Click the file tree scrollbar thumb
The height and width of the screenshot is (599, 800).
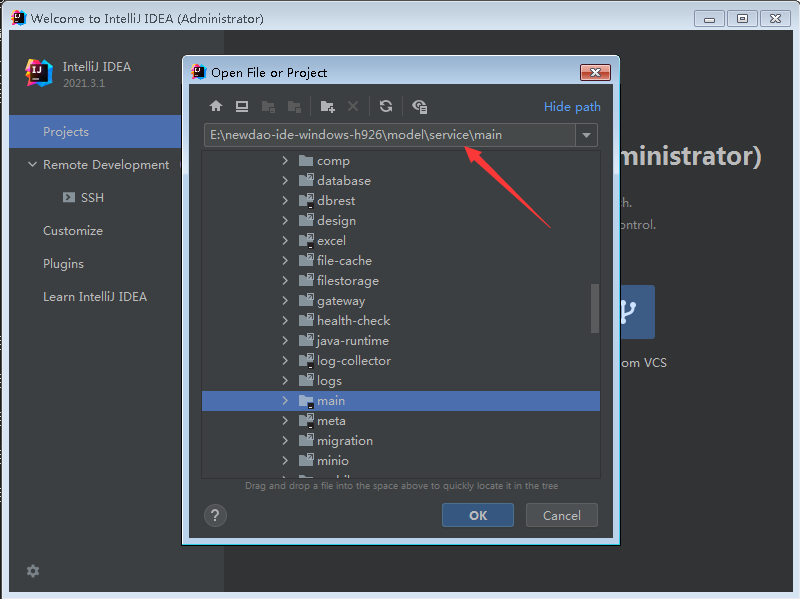(x=595, y=308)
